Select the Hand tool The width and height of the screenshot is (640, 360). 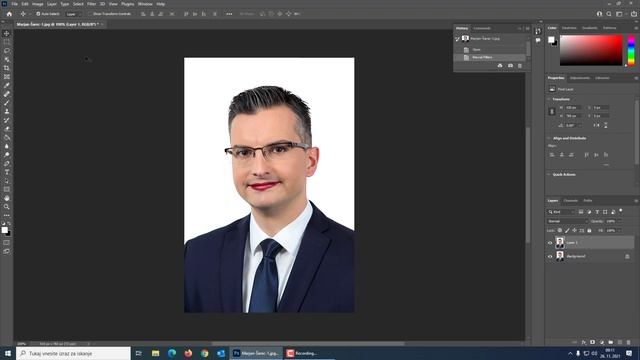tap(7, 198)
